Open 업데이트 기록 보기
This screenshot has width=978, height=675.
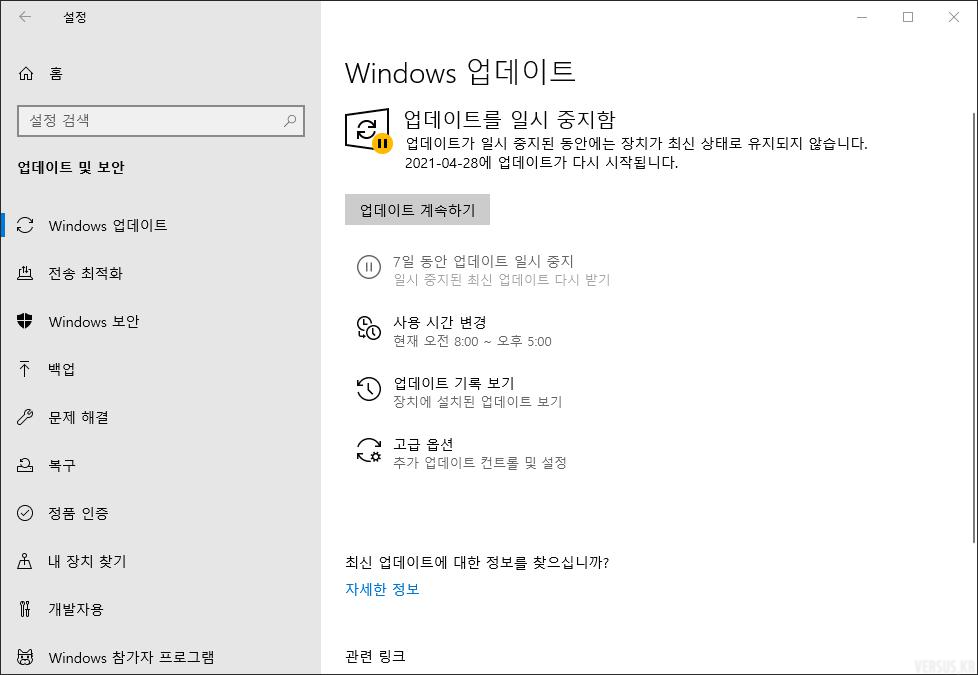tap(453, 382)
